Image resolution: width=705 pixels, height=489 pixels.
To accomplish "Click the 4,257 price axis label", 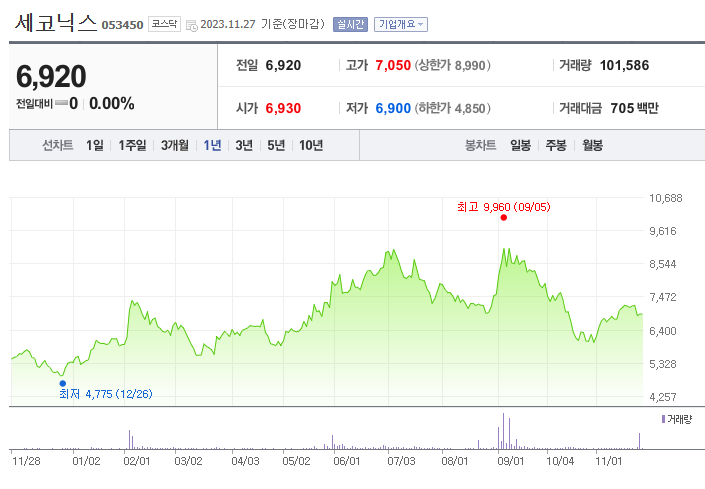I will 663,397.
